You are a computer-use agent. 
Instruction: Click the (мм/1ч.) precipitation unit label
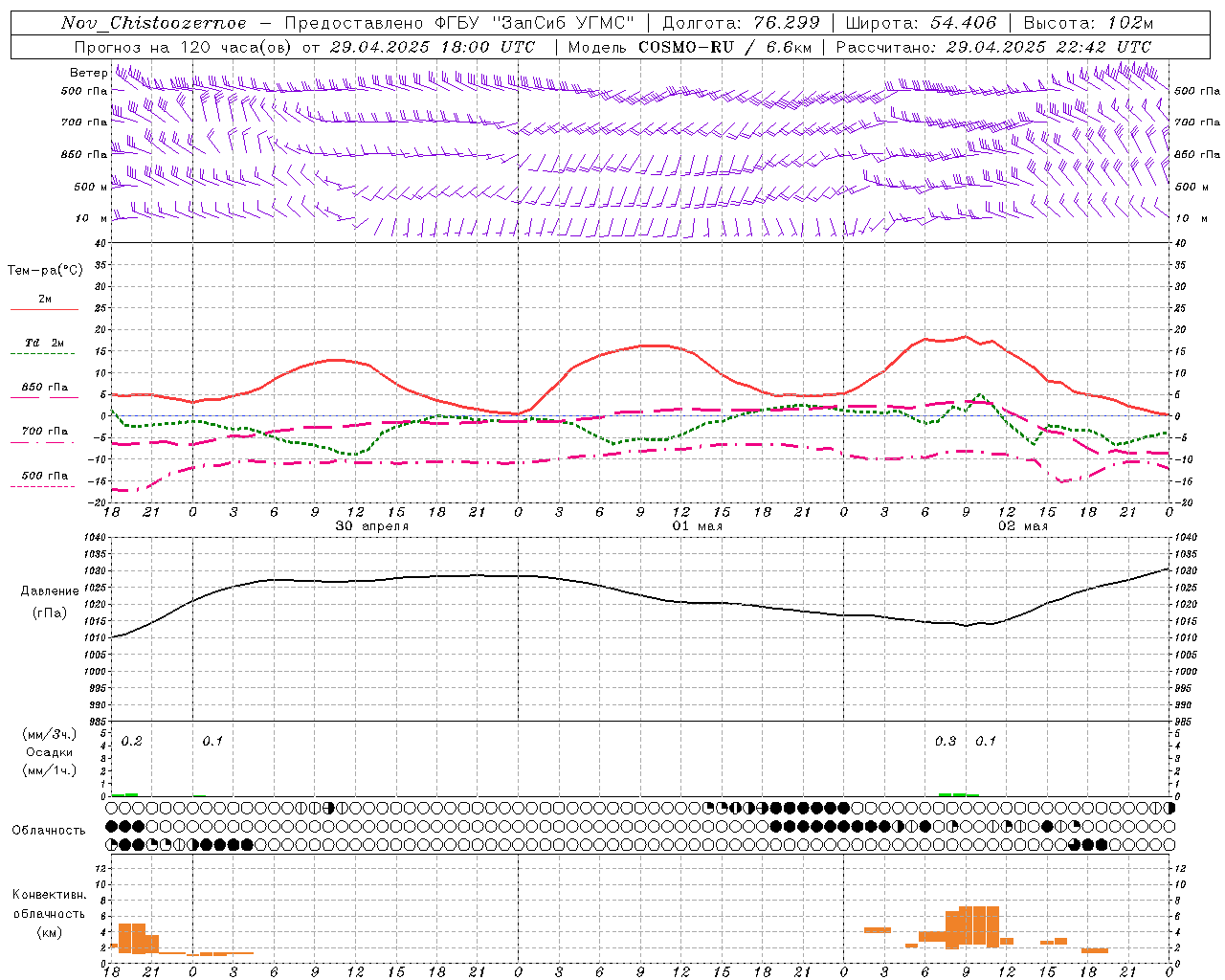[50, 770]
